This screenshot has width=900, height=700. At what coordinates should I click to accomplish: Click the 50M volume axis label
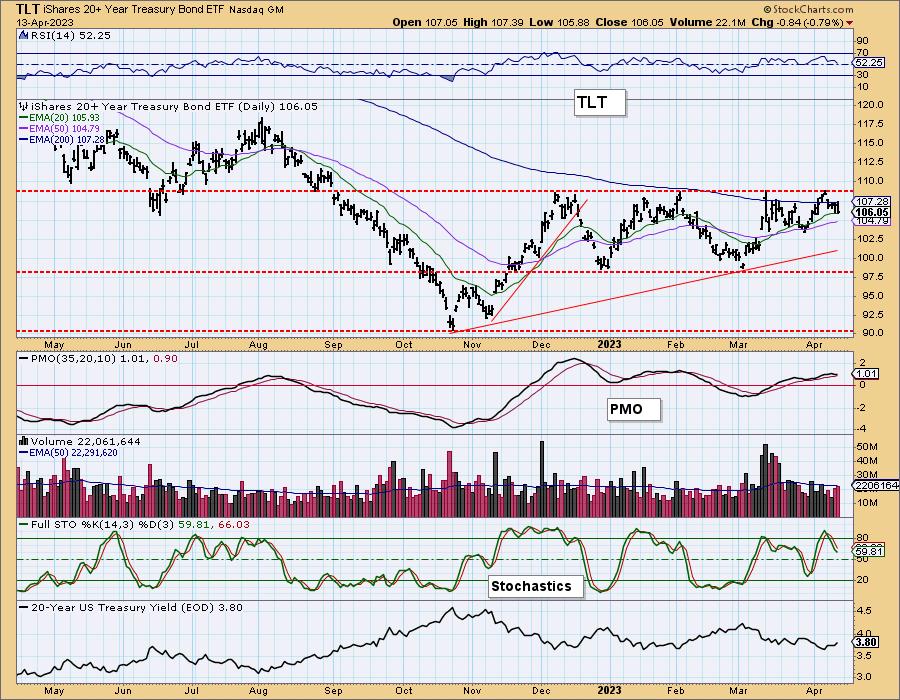click(x=867, y=446)
